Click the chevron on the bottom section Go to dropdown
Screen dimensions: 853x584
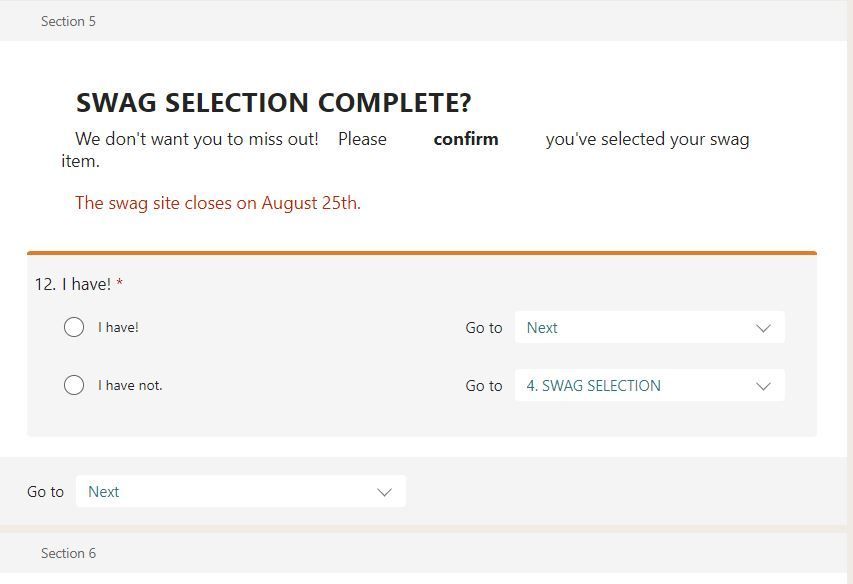click(384, 491)
